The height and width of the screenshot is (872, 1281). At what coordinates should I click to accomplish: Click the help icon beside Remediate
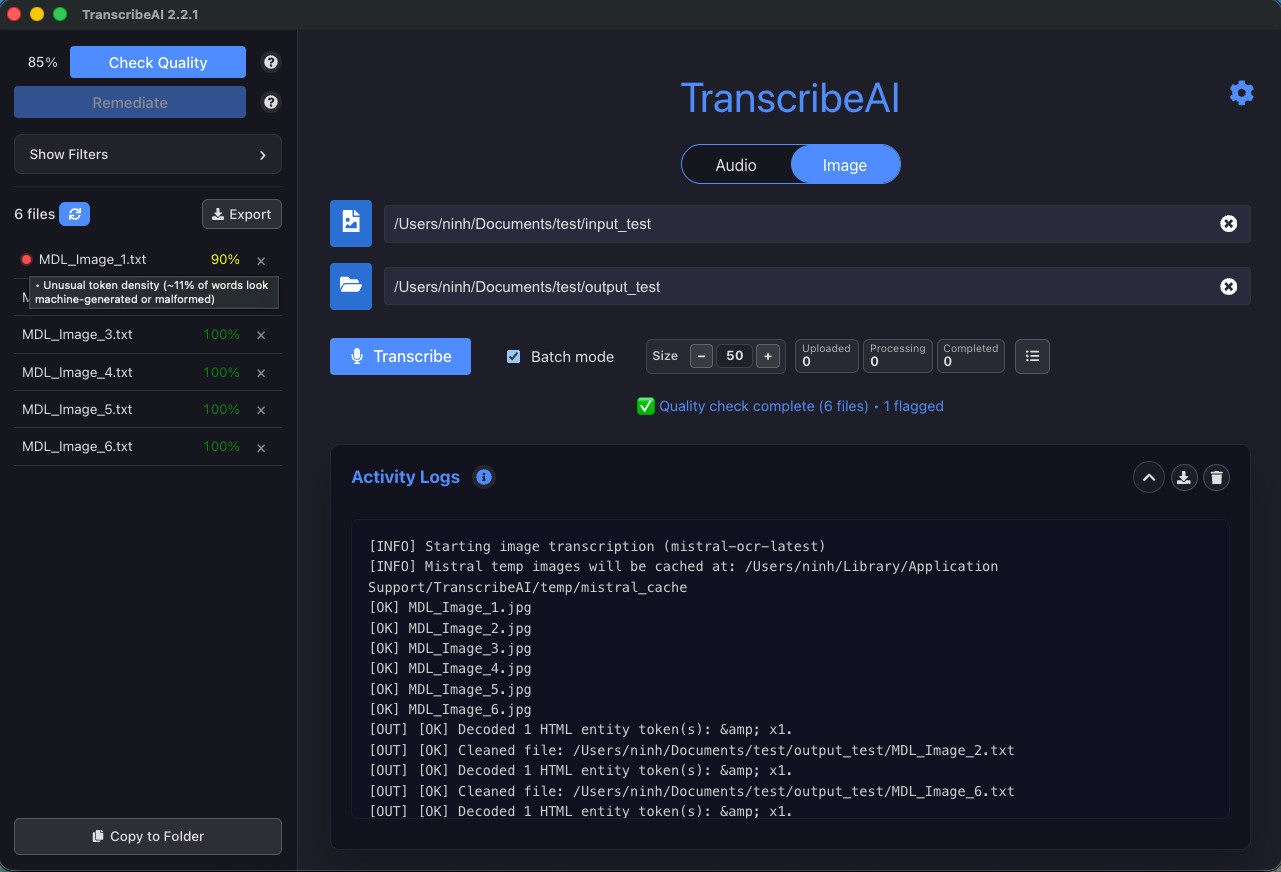point(271,102)
